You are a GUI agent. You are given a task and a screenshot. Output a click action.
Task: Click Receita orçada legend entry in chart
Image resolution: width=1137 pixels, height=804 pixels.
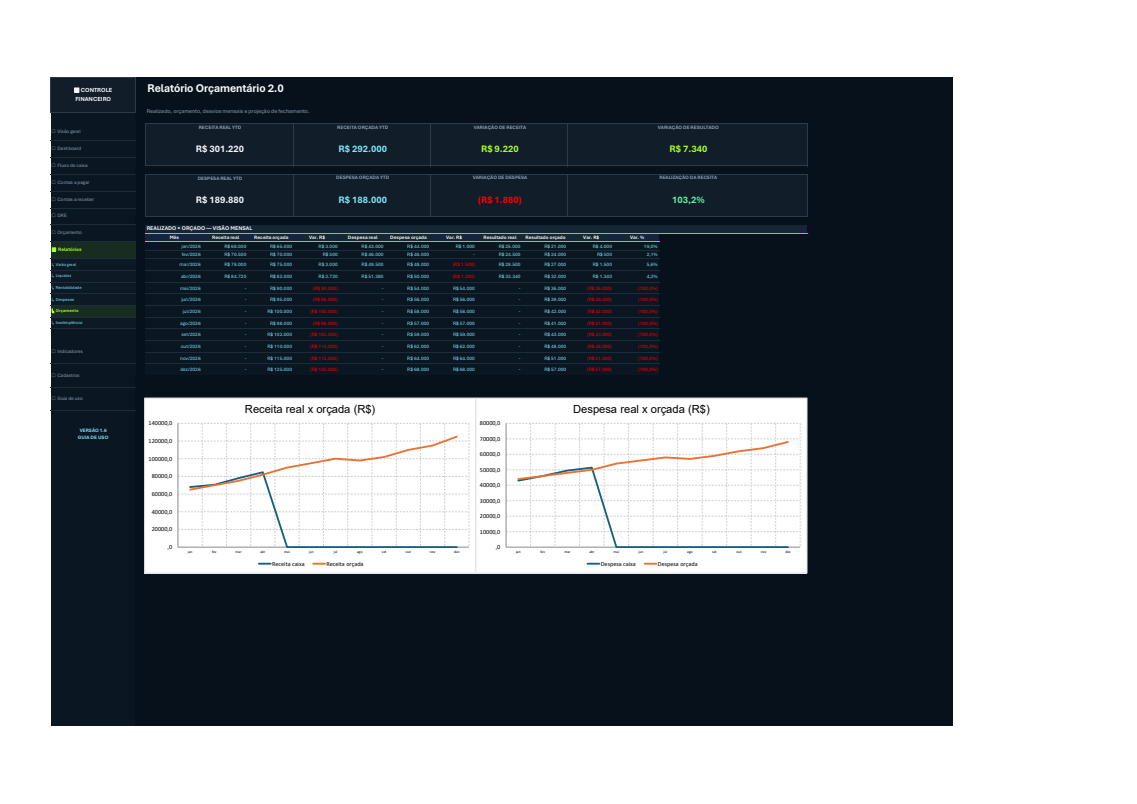(x=338, y=564)
